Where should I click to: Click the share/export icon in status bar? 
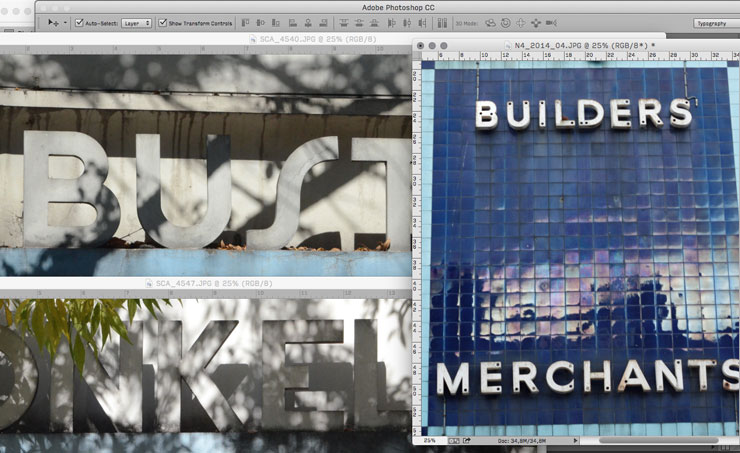[x=467, y=440]
